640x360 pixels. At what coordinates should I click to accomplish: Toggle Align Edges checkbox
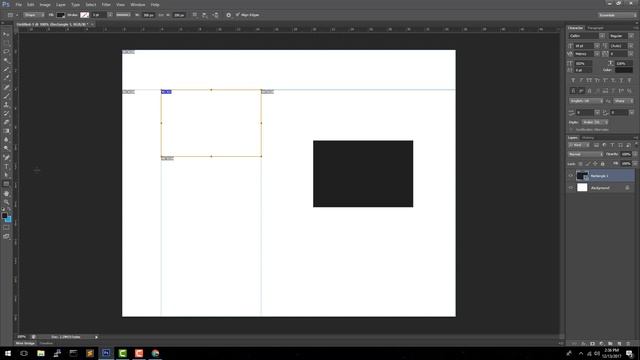[x=238, y=15]
